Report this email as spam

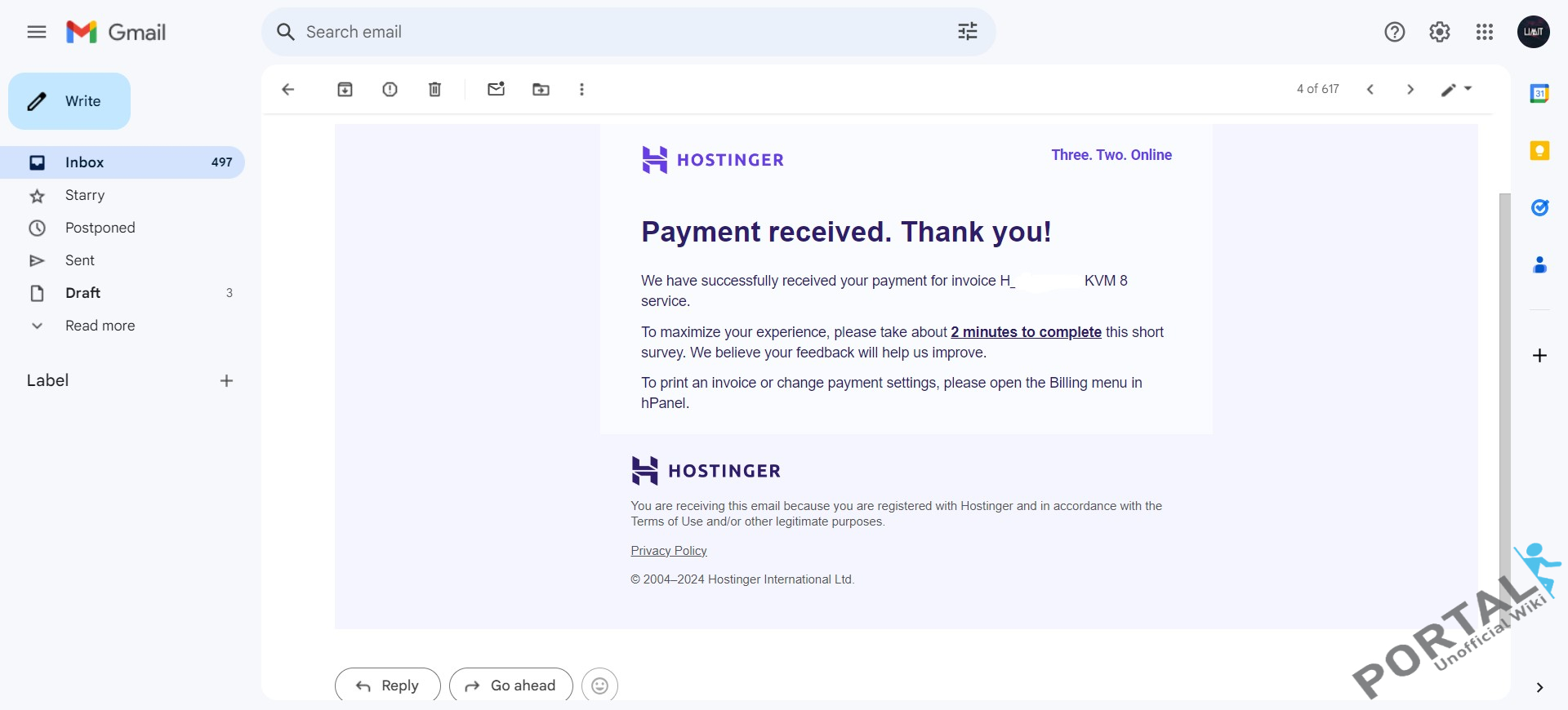pyautogui.click(x=390, y=90)
